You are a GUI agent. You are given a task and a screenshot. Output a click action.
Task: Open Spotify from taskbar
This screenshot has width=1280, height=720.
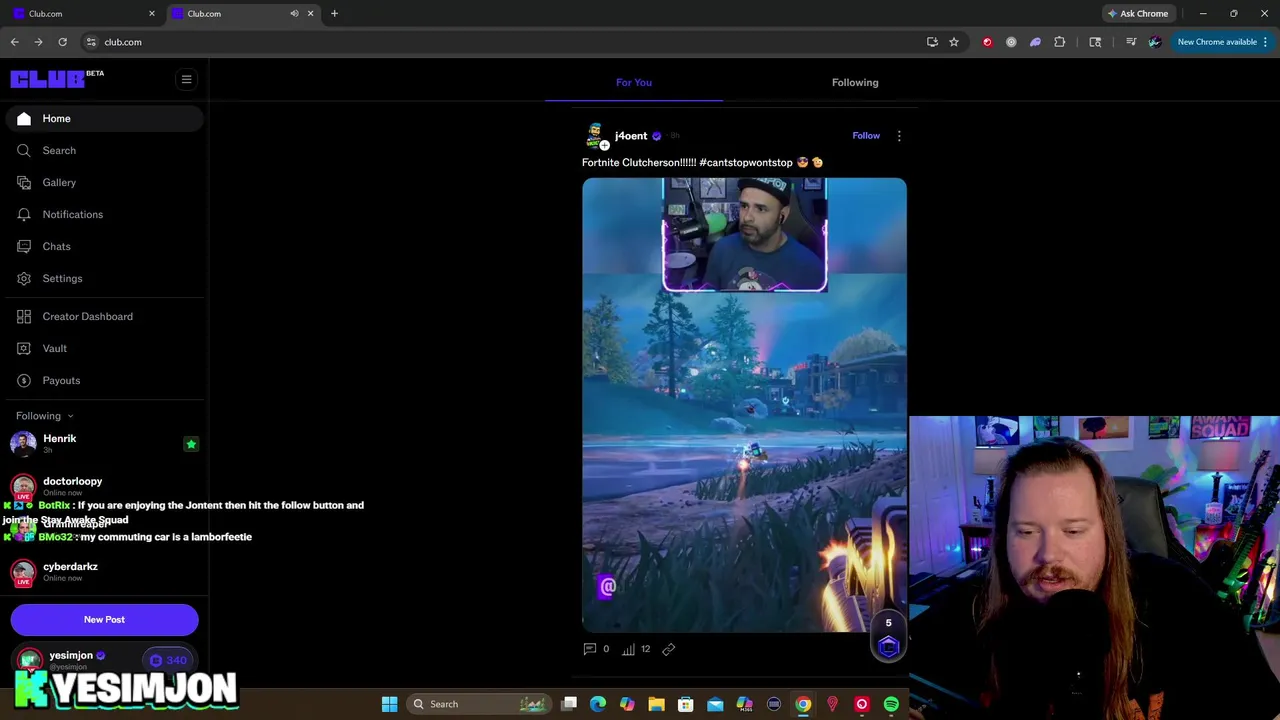[x=891, y=704]
